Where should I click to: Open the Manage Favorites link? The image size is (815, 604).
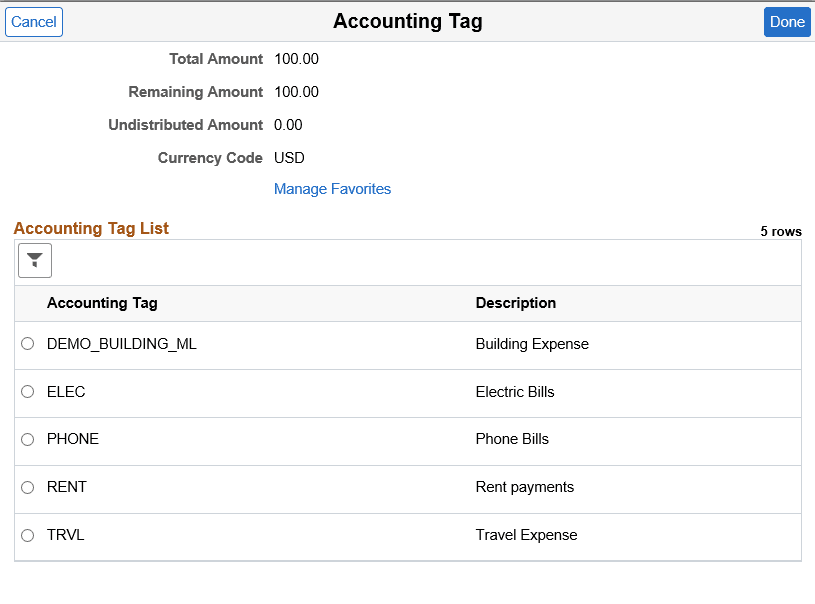pyautogui.click(x=332, y=188)
